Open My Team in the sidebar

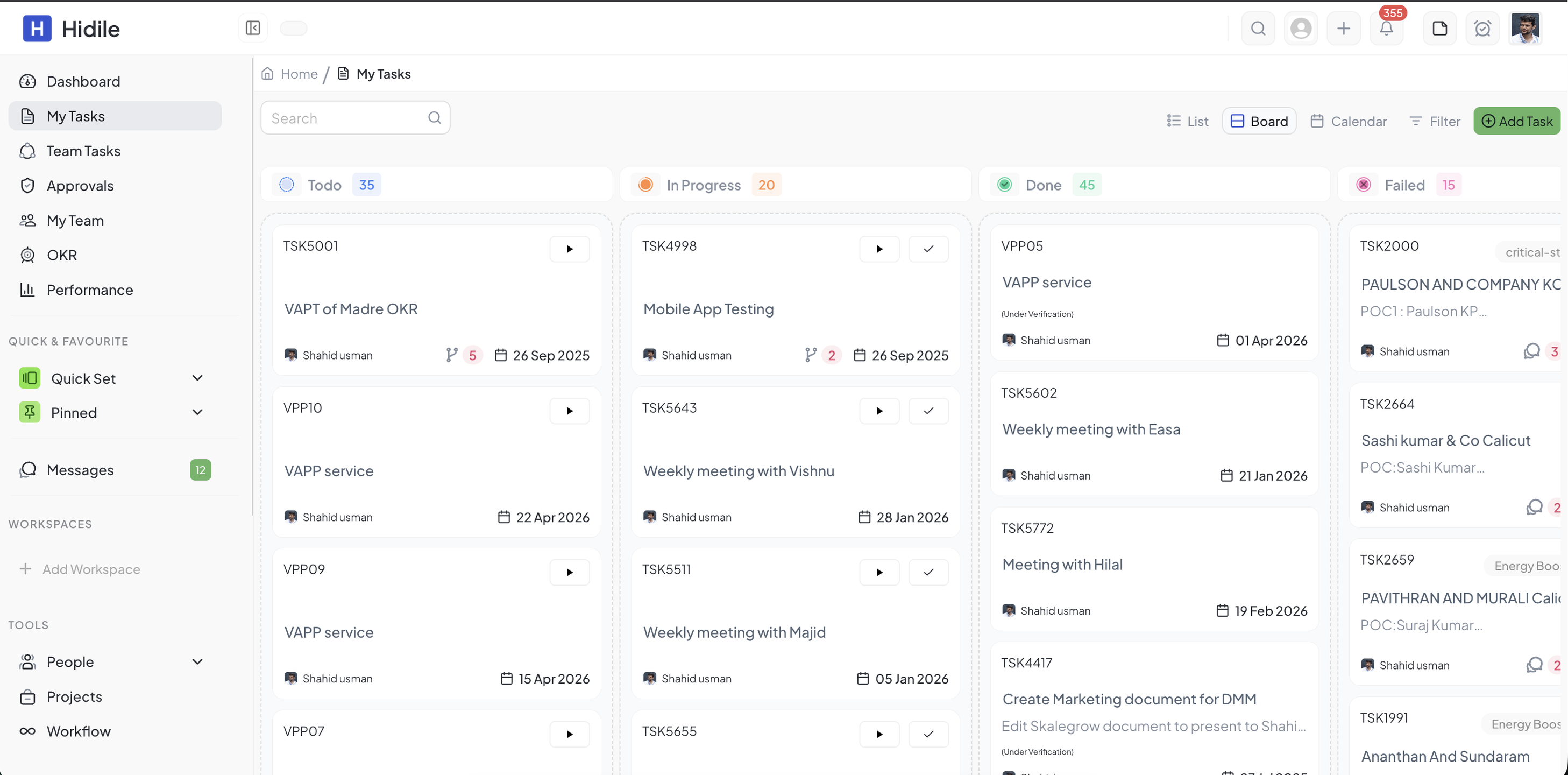coord(115,220)
